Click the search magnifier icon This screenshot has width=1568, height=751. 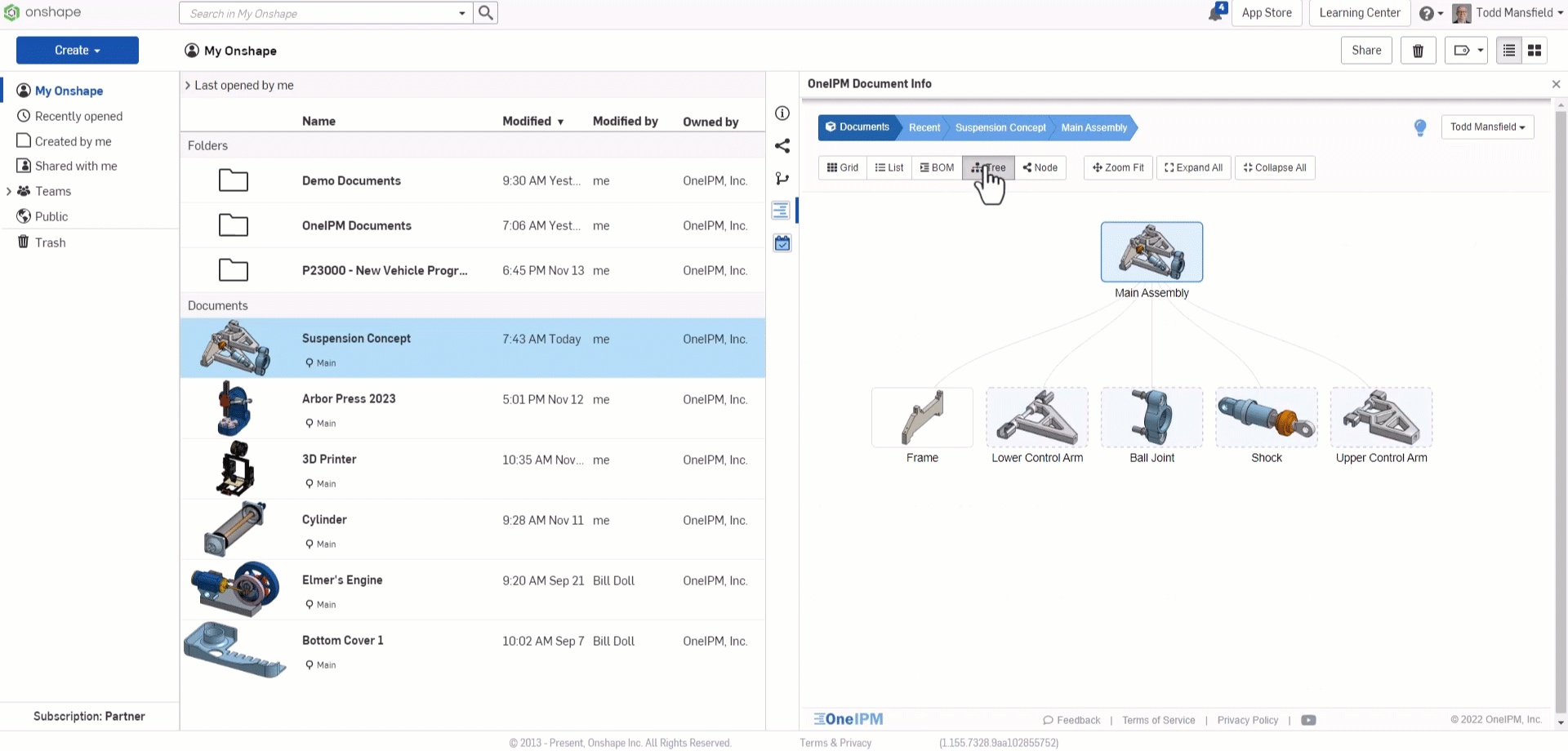point(486,13)
